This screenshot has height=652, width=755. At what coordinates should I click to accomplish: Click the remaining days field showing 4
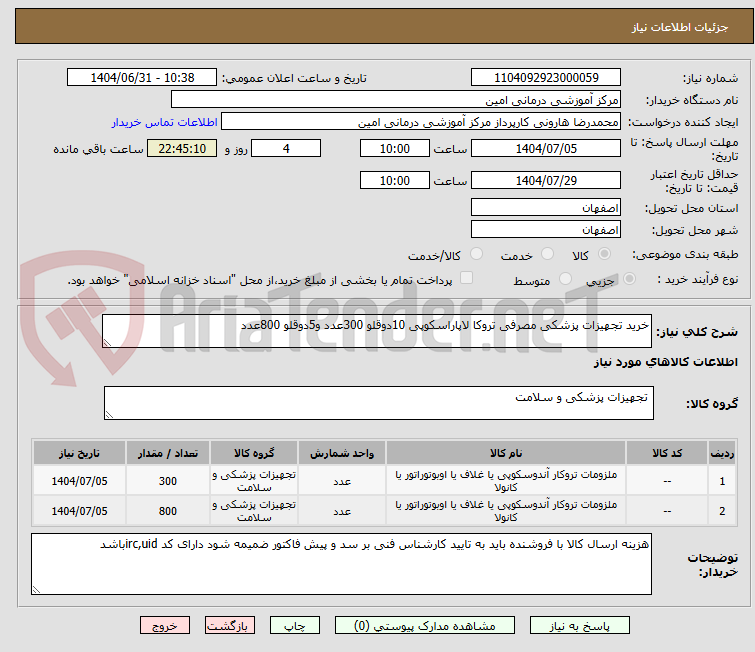(x=286, y=148)
